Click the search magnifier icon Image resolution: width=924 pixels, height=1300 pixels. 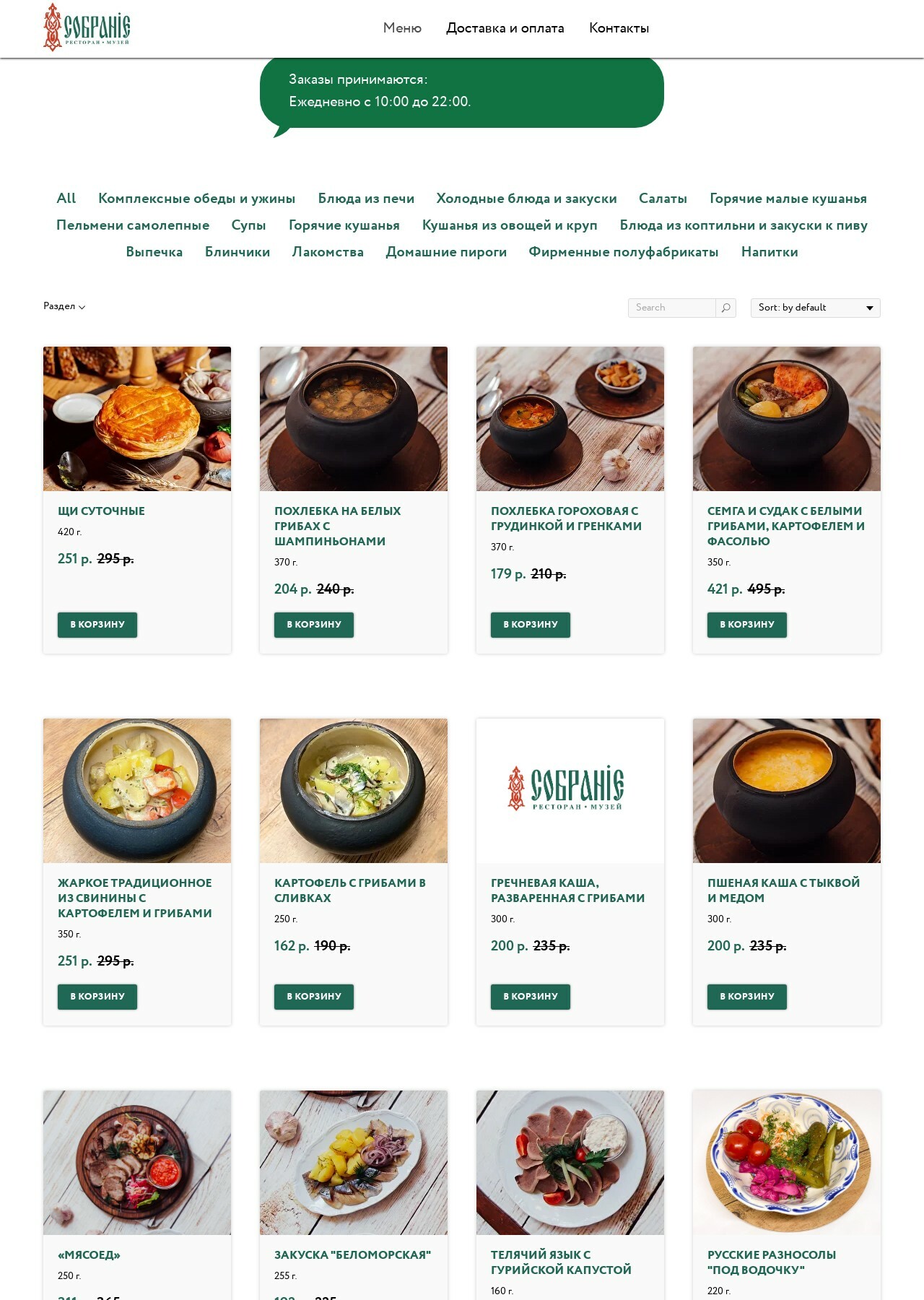click(x=725, y=308)
